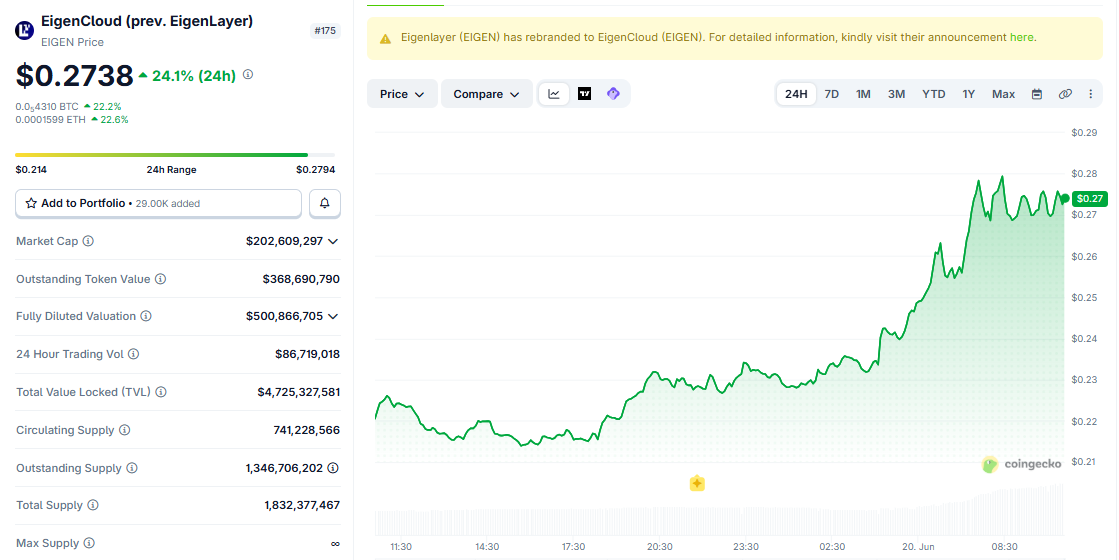Open the purple diamond chart icon
This screenshot has width=1119, height=560.
613,93
